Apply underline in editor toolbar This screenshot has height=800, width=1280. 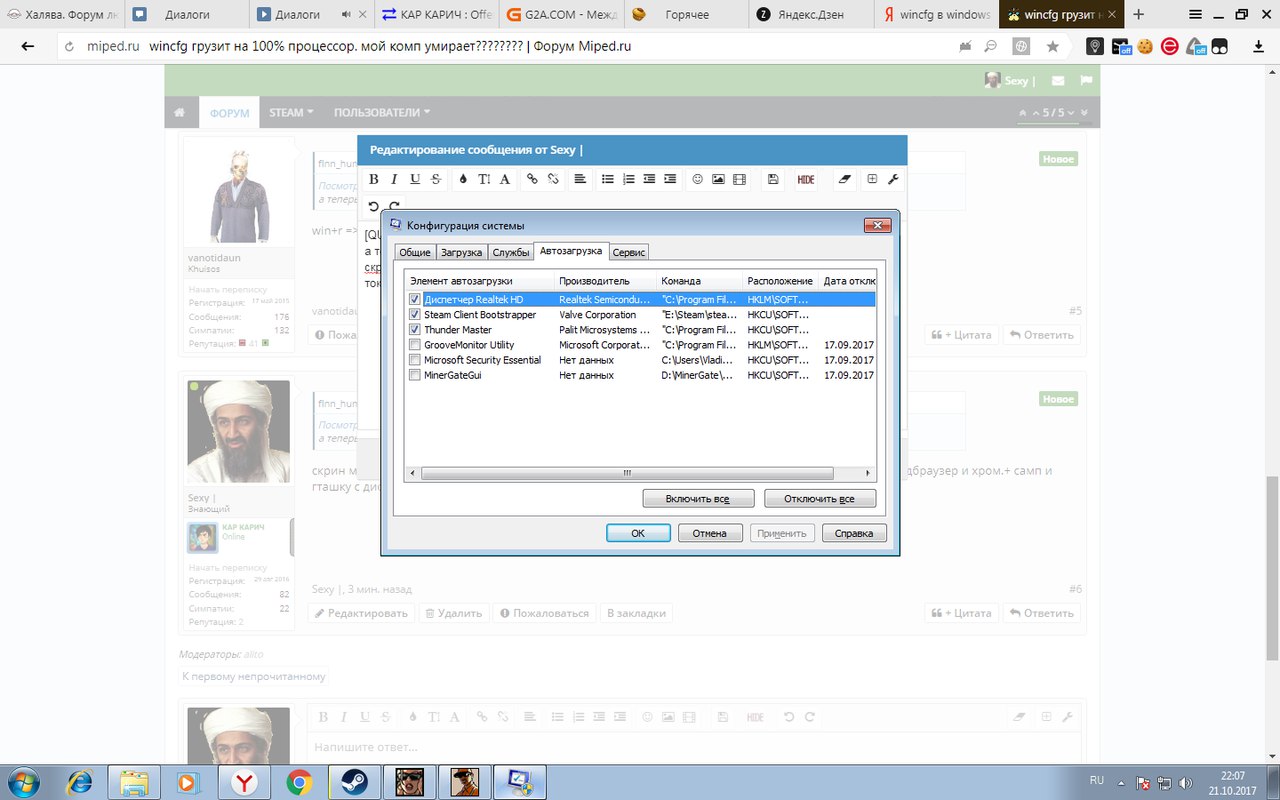point(415,179)
